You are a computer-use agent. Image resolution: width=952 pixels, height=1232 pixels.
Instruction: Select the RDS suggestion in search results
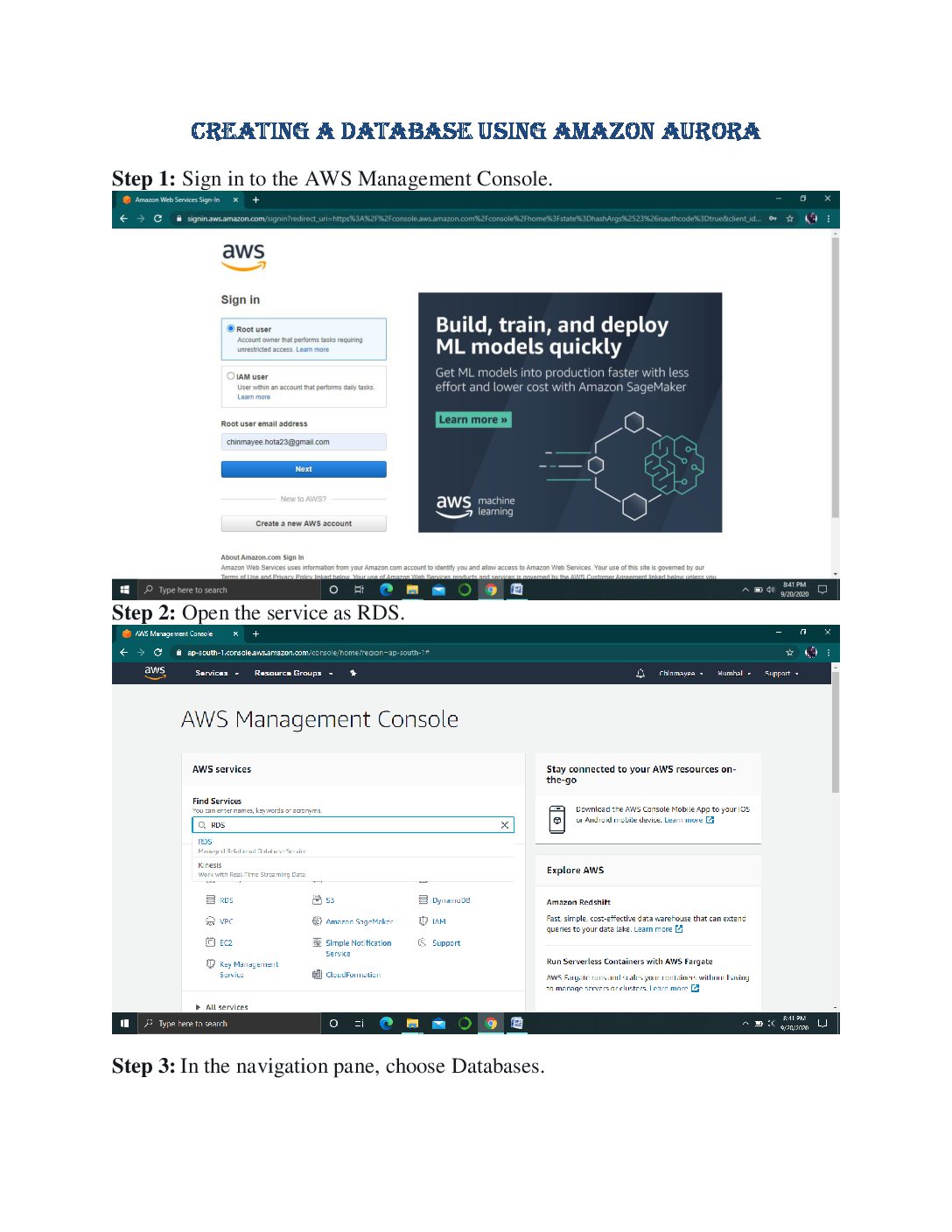(206, 843)
